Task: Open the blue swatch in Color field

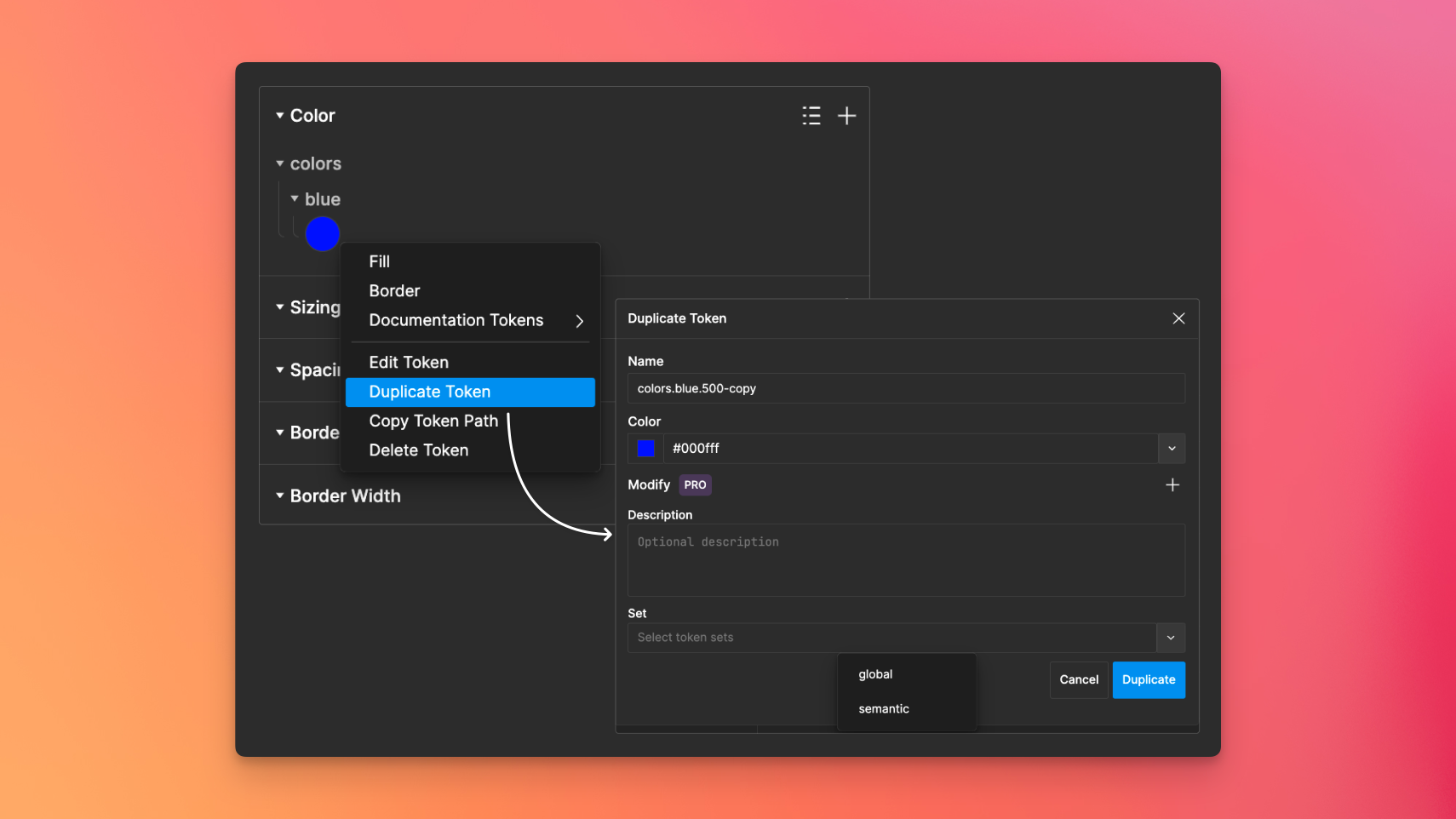Action: (x=646, y=449)
